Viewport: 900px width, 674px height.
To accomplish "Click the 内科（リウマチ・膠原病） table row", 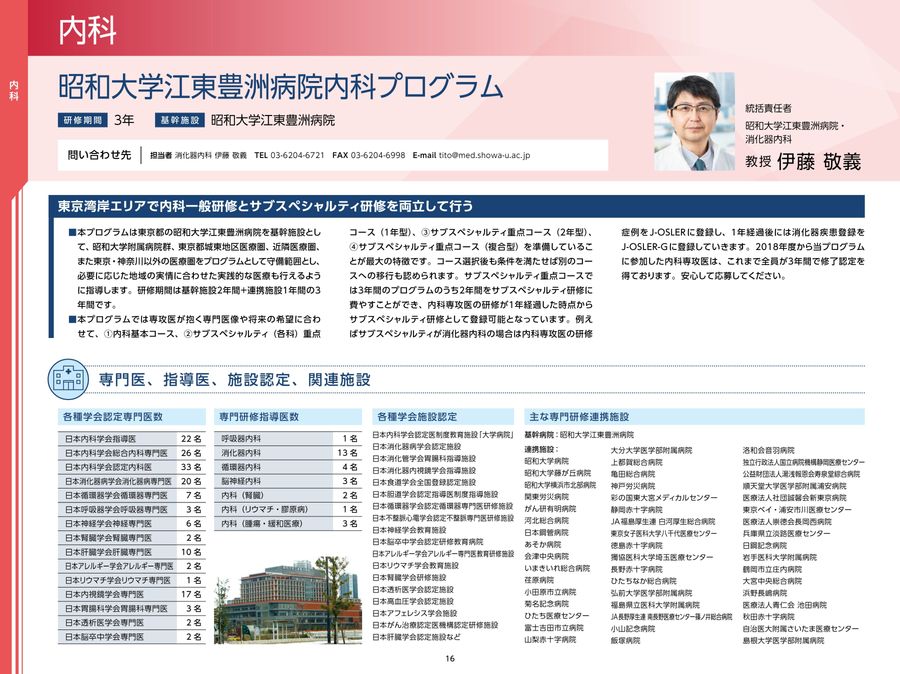I will point(288,510).
